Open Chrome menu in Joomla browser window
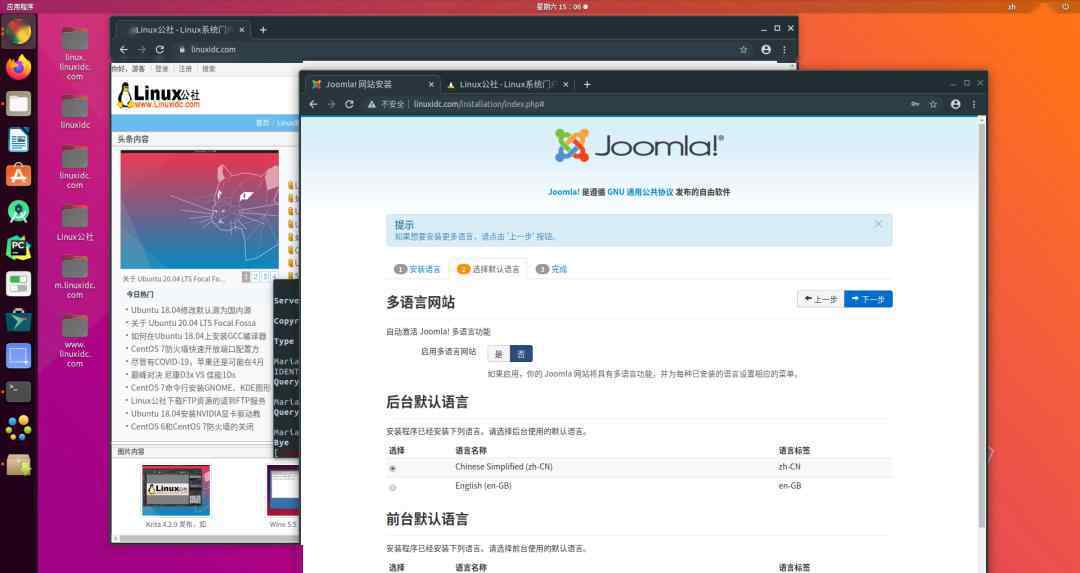Image resolution: width=1080 pixels, height=573 pixels. click(974, 104)
